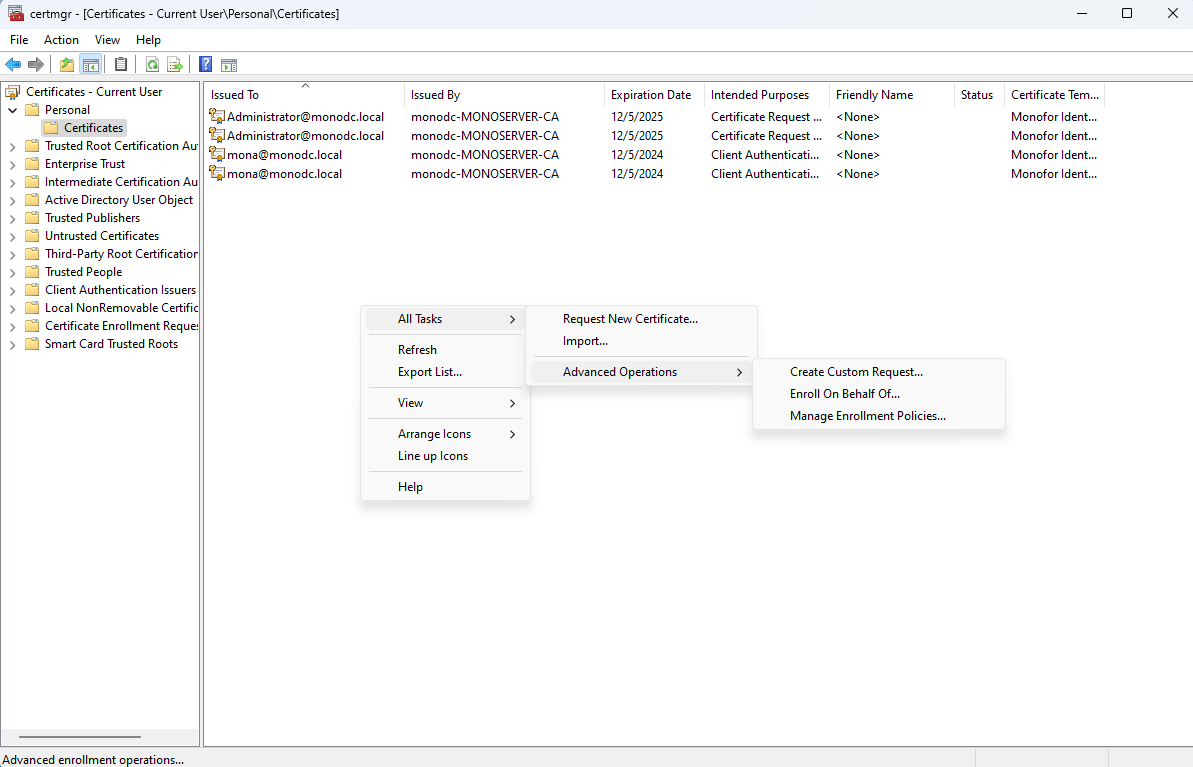This screenshot has width=1193, height=767.
Task: Click Request New Certificate menu entry
Action: coord(630,319)
